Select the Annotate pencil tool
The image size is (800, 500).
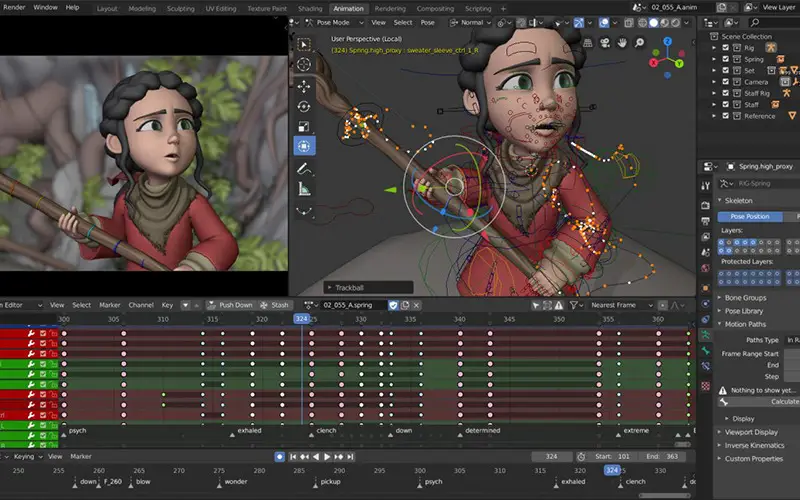tap(304, 168)
